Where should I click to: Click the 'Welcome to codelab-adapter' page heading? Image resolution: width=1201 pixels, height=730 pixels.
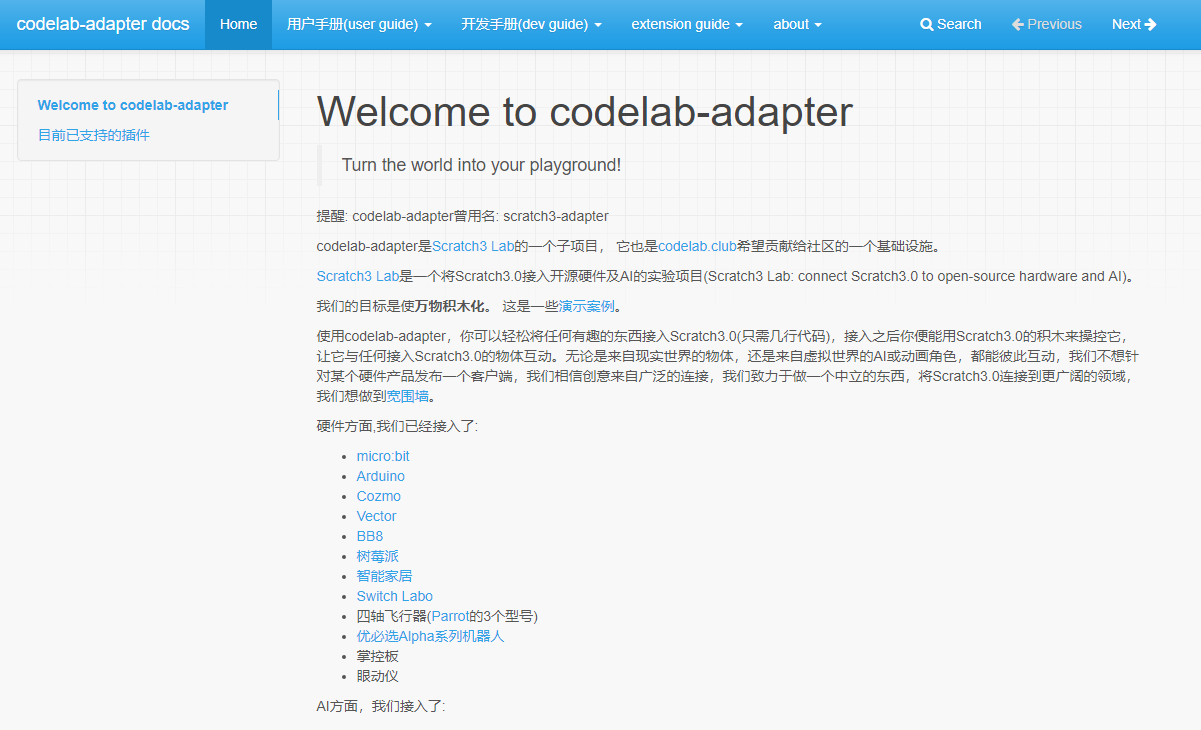(585, 112)
